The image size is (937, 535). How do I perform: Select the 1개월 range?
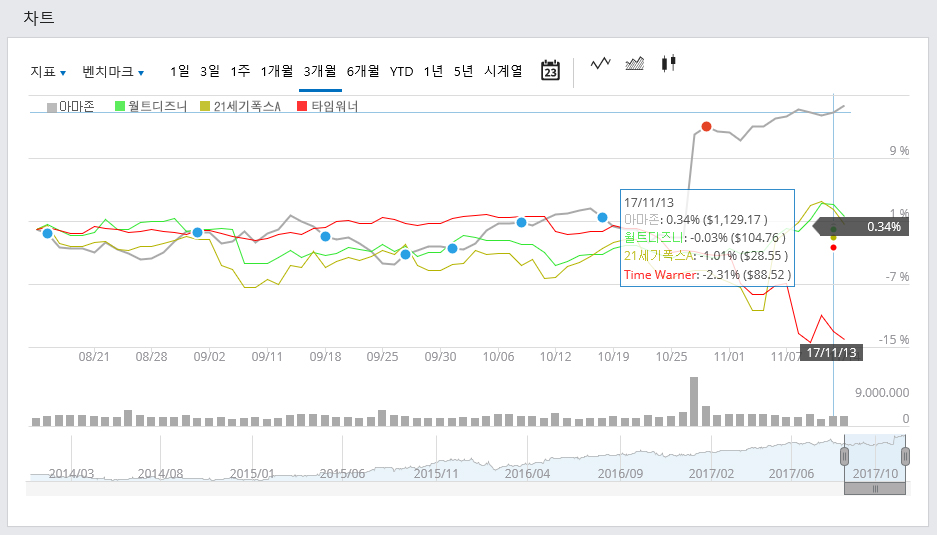pyautogui.click(x=277, y=71)
